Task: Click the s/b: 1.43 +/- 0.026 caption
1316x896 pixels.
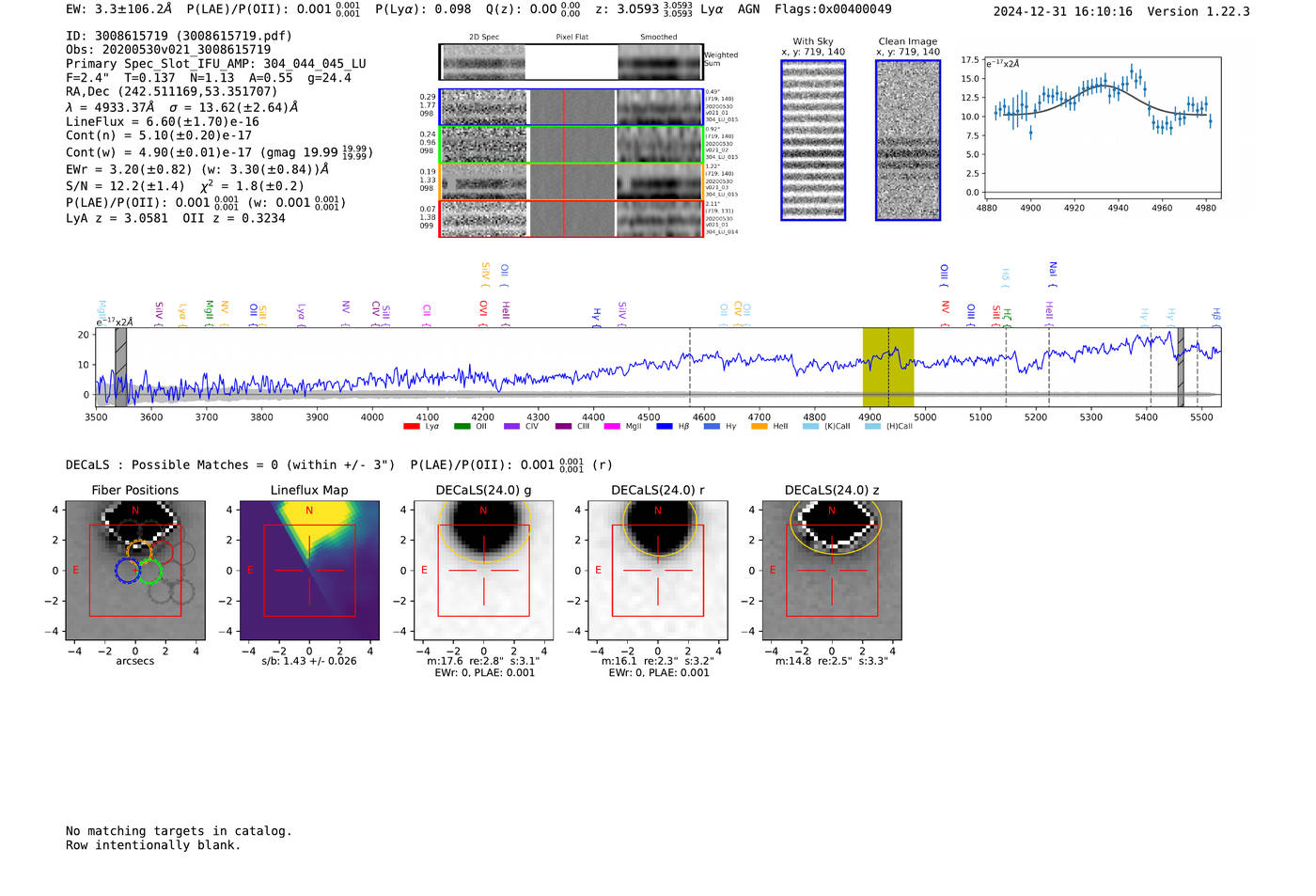Action: point(309,661)
